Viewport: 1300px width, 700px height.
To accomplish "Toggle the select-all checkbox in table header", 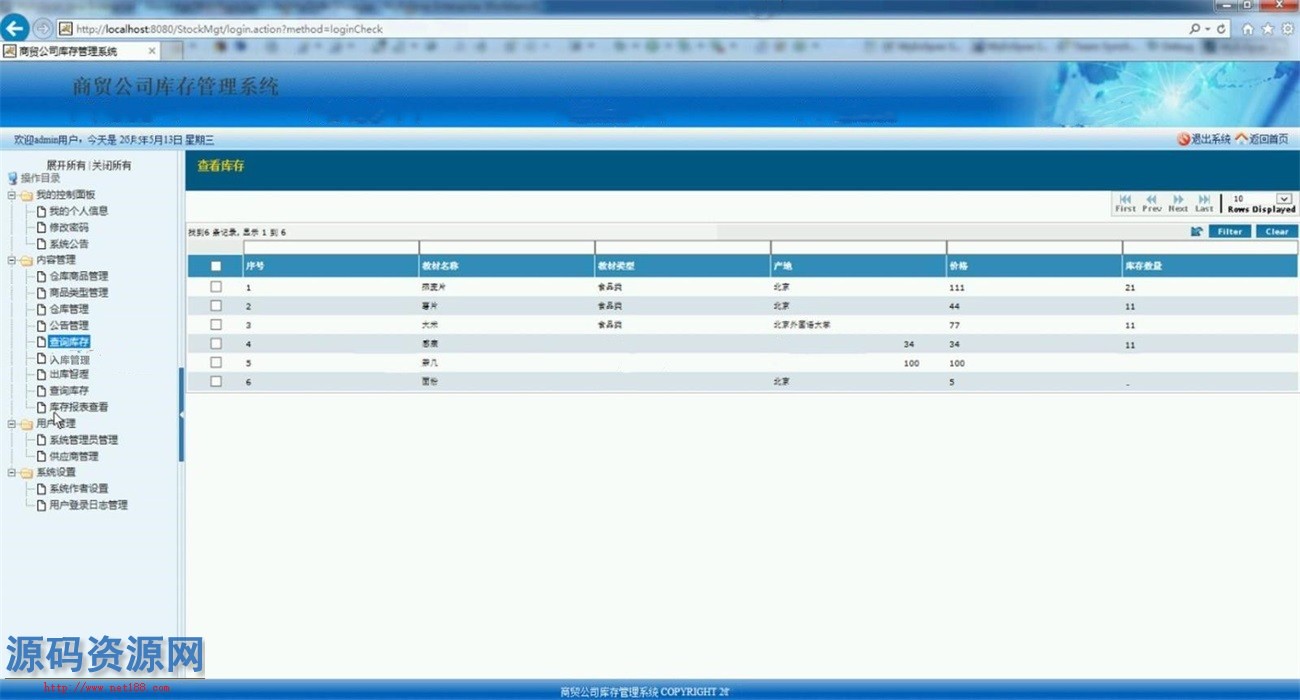I will click(x=216, y=266).
